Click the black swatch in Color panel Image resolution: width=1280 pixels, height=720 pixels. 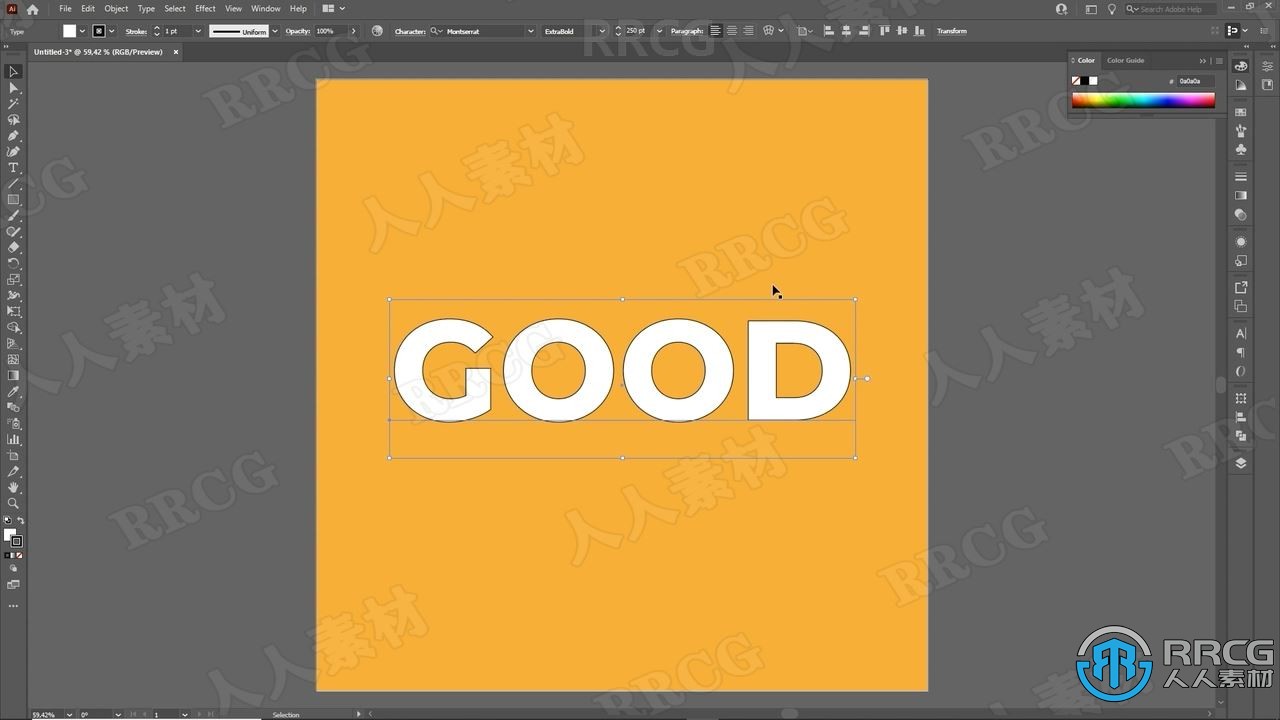(1084, 81)
